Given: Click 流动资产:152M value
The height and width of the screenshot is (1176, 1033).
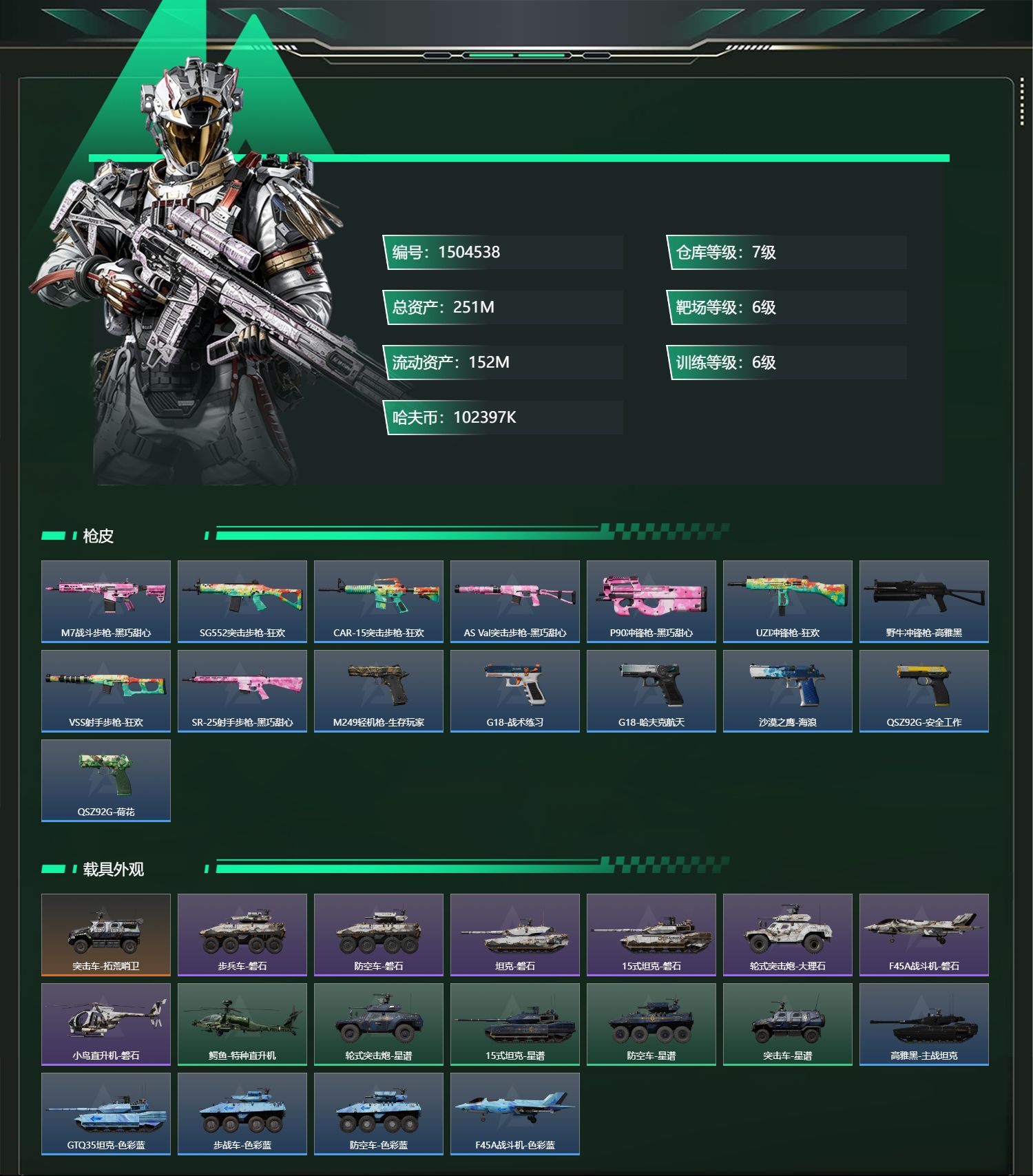Looking at the screenshot, I should (503, 362).
